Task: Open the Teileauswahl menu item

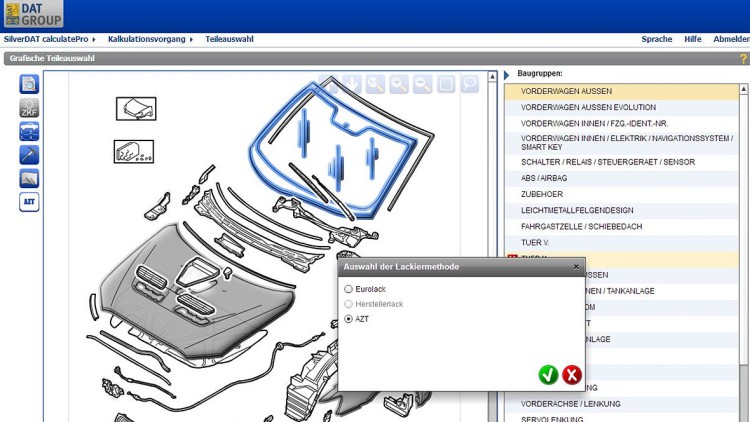Action: [229, 39]
